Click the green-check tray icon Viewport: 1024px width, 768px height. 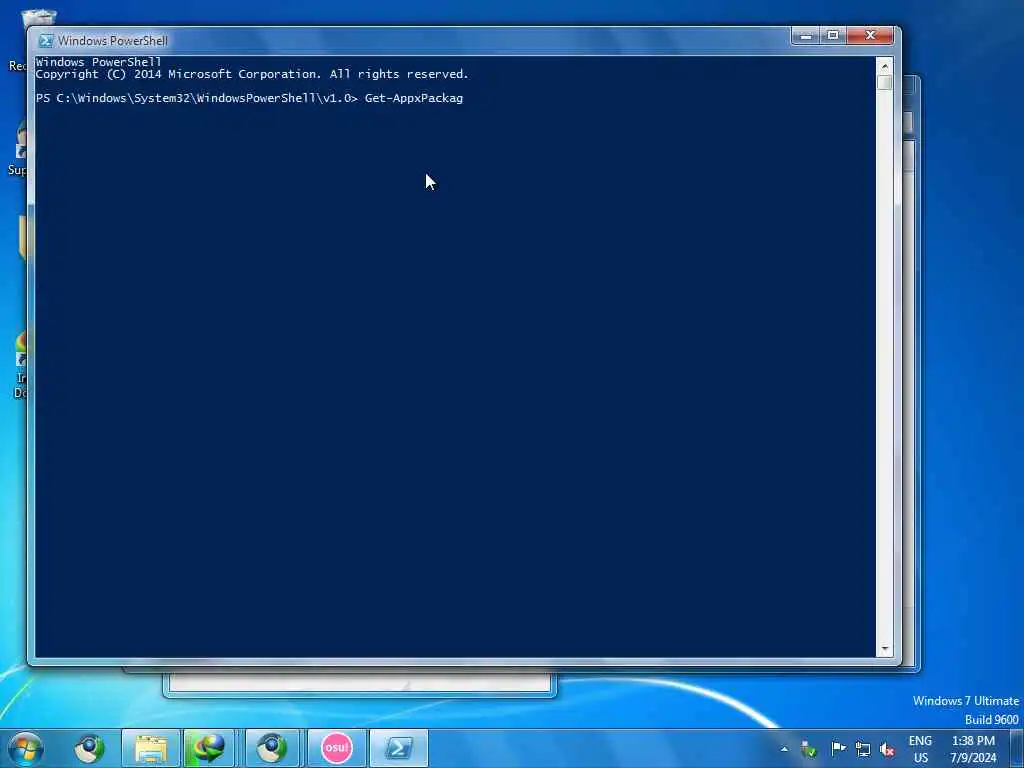808,749
